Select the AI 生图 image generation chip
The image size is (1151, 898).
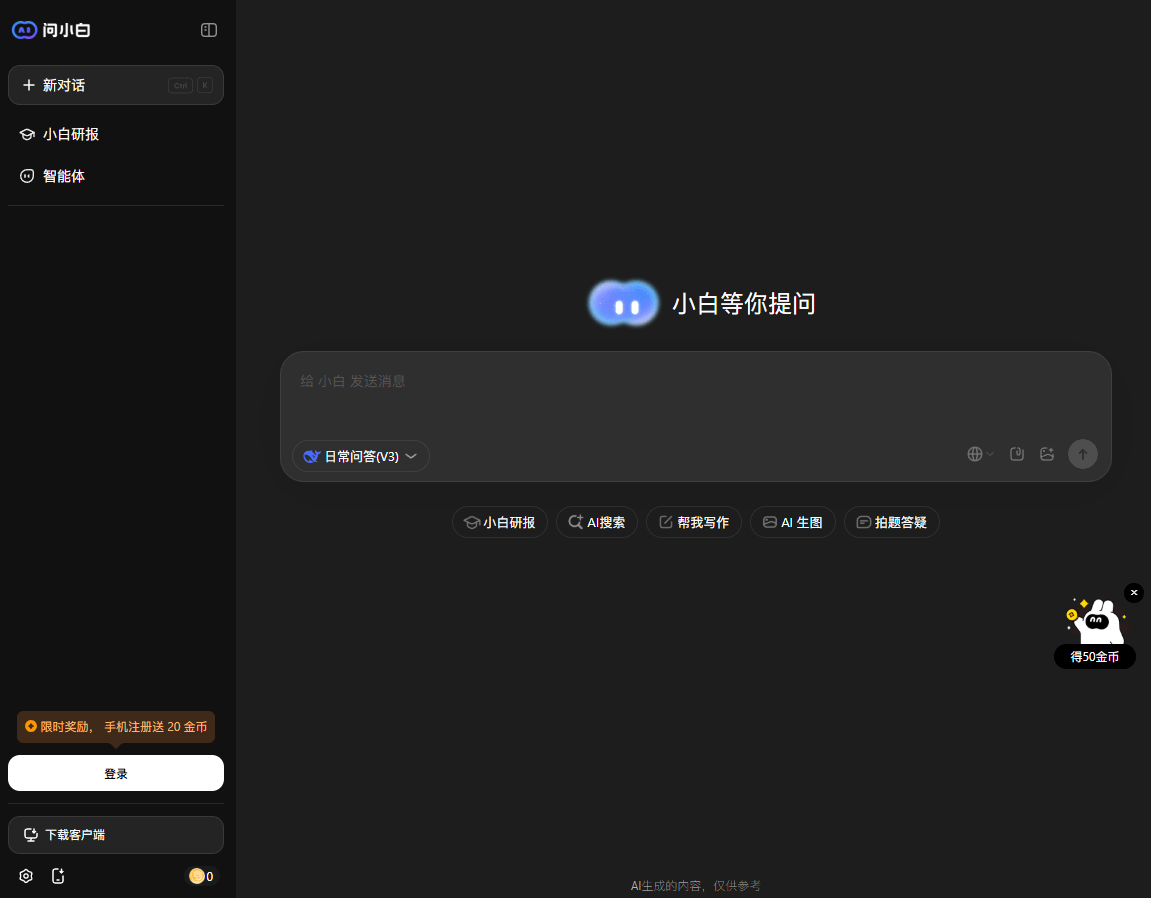793,522
